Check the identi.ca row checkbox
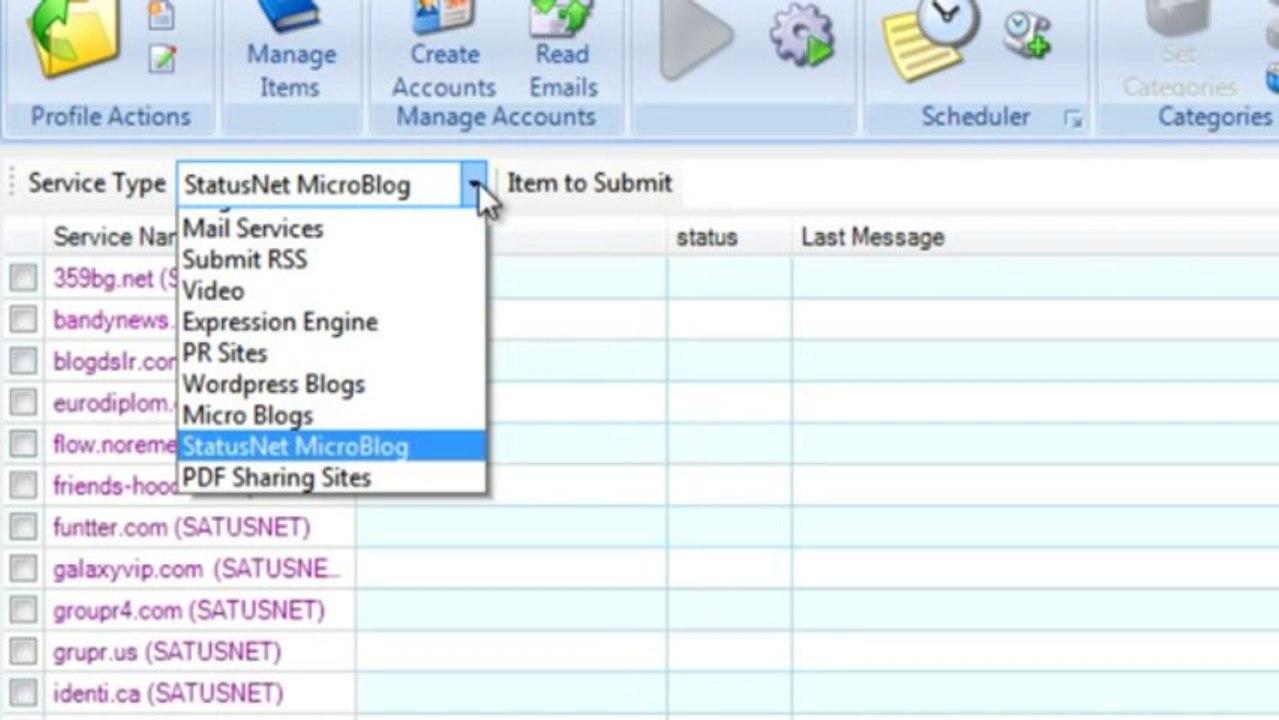This screenshot has height=720, width=1279. [x=23, y=693]
